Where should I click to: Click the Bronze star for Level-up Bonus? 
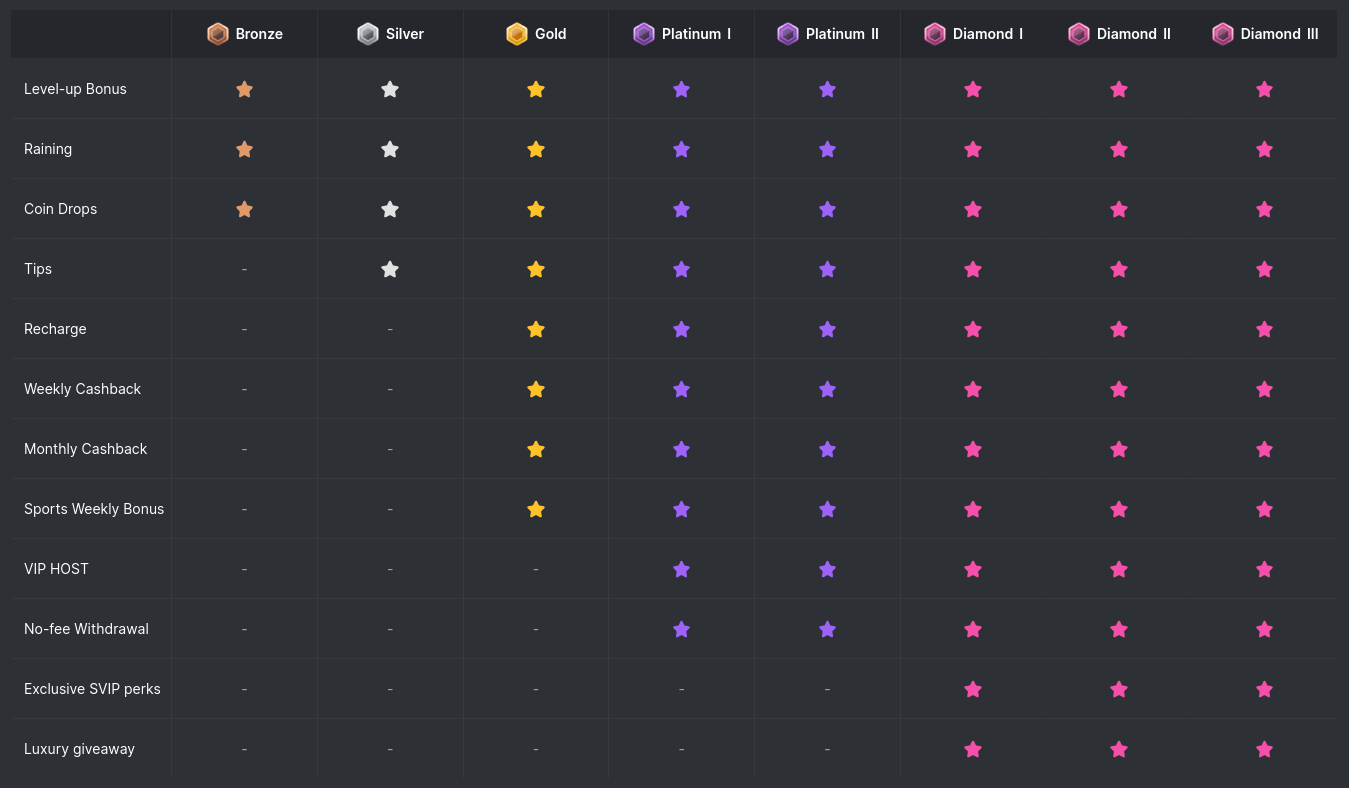click(244, 89)
